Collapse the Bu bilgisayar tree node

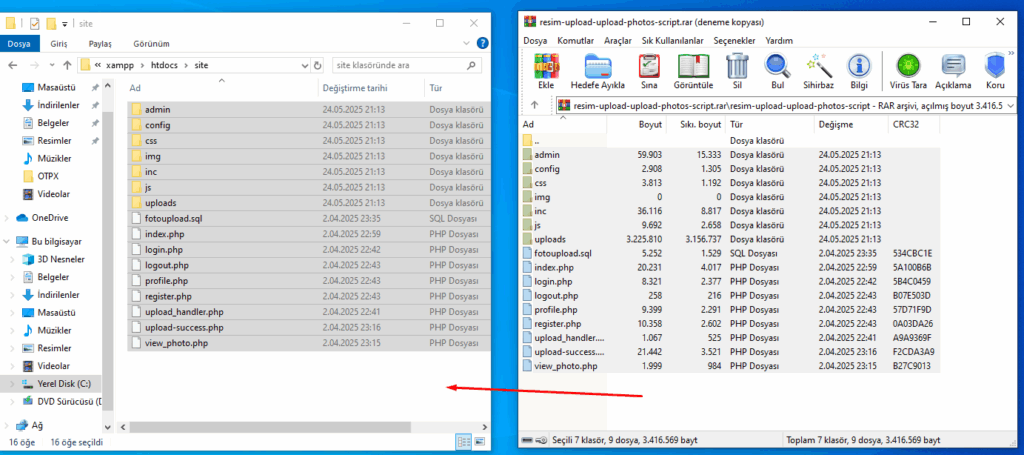(x=7, y=242)
